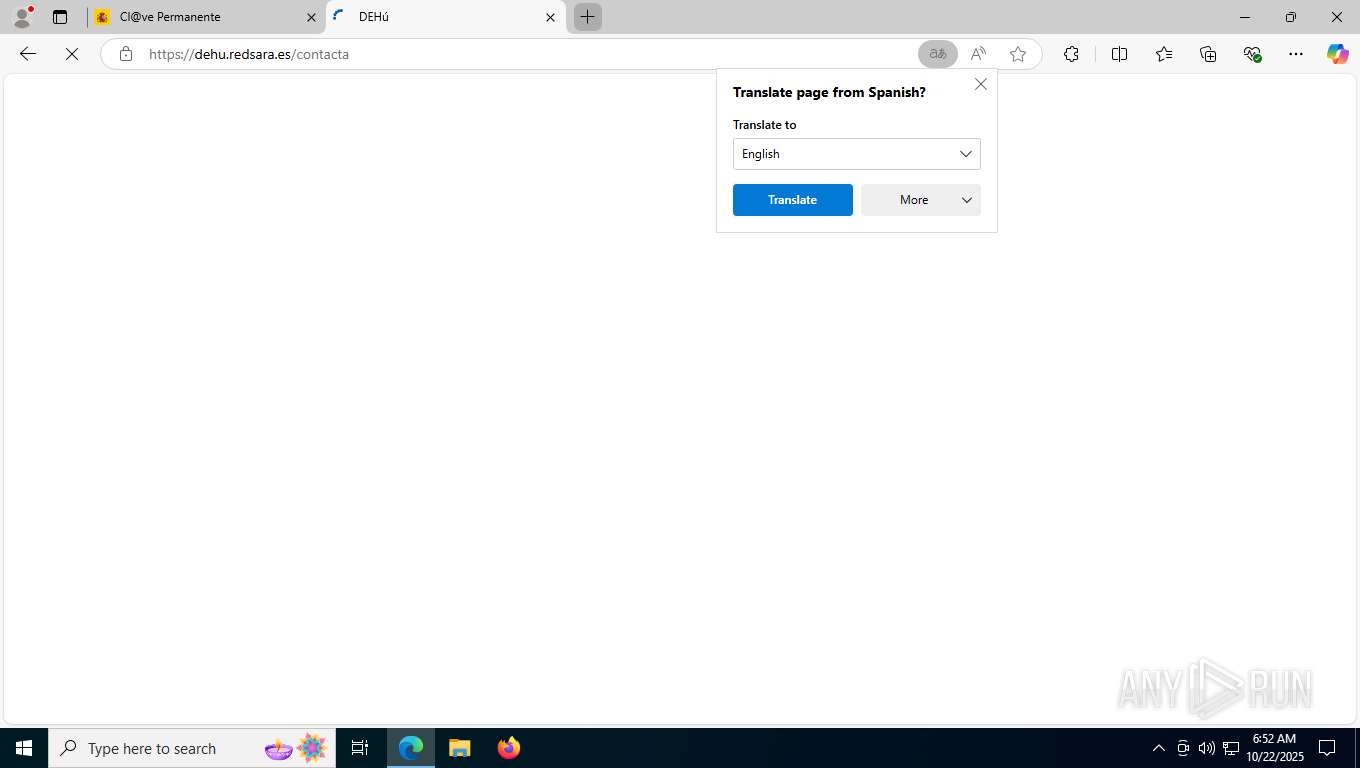Go back to the previous page
The height and width of the screenshot is (768, 1360).
coord(28,54)
